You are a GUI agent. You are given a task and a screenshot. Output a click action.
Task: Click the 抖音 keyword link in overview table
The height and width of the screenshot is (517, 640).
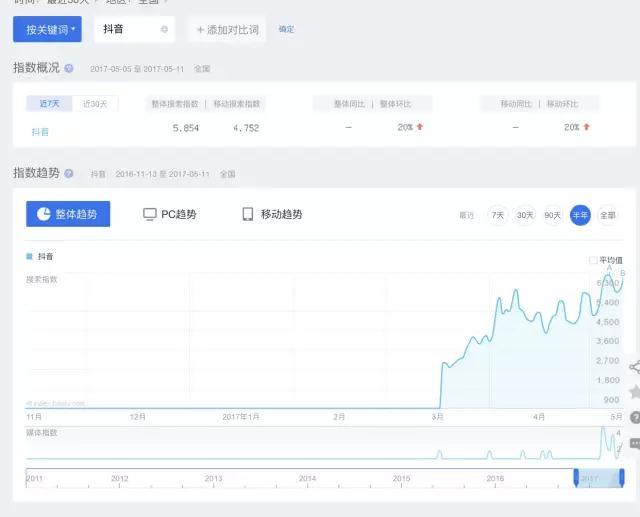tap(40, 131)
